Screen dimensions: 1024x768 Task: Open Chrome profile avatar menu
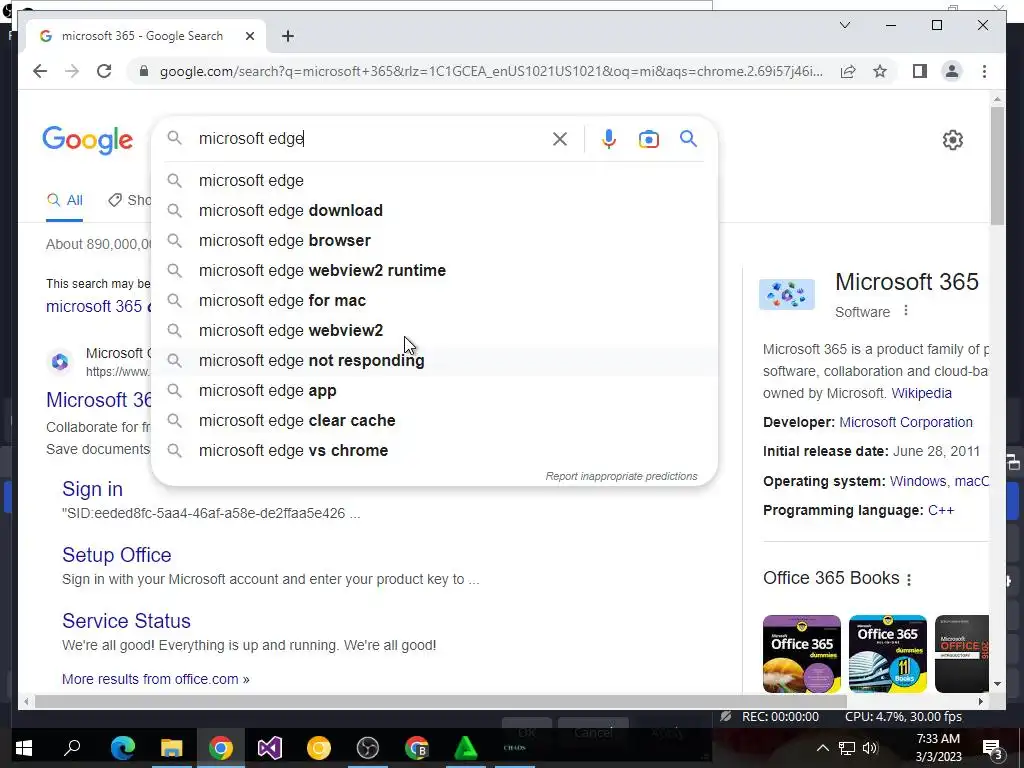952,71
